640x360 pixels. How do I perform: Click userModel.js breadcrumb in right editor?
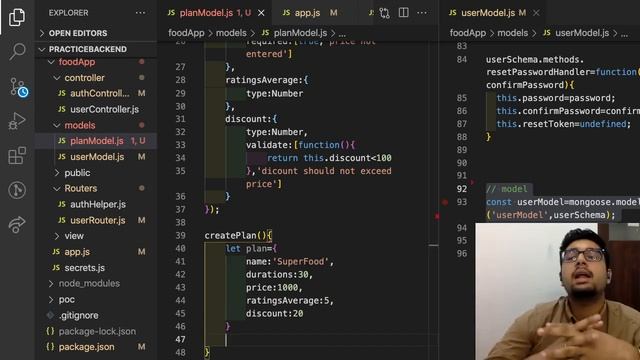[582, 33]
